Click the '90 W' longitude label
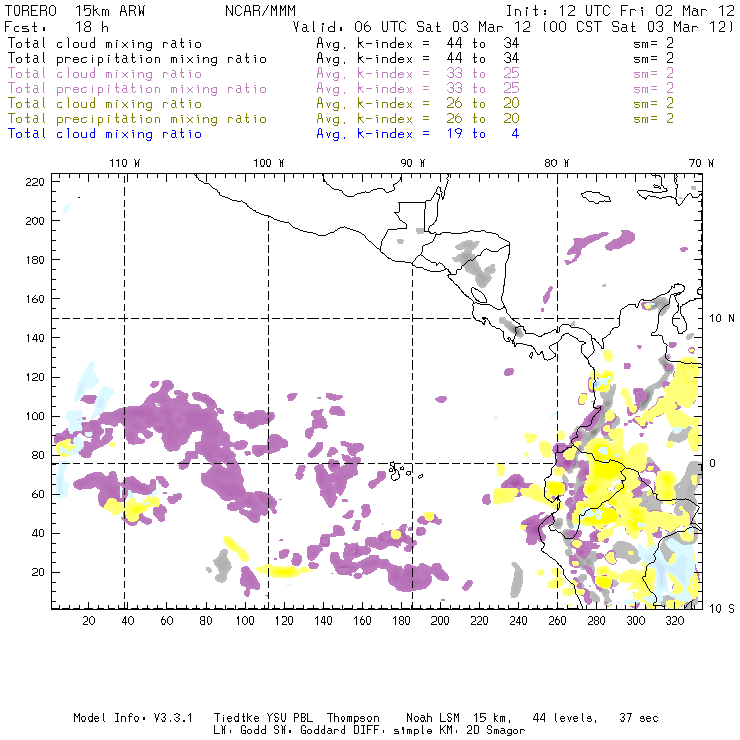 click(412, 163)
